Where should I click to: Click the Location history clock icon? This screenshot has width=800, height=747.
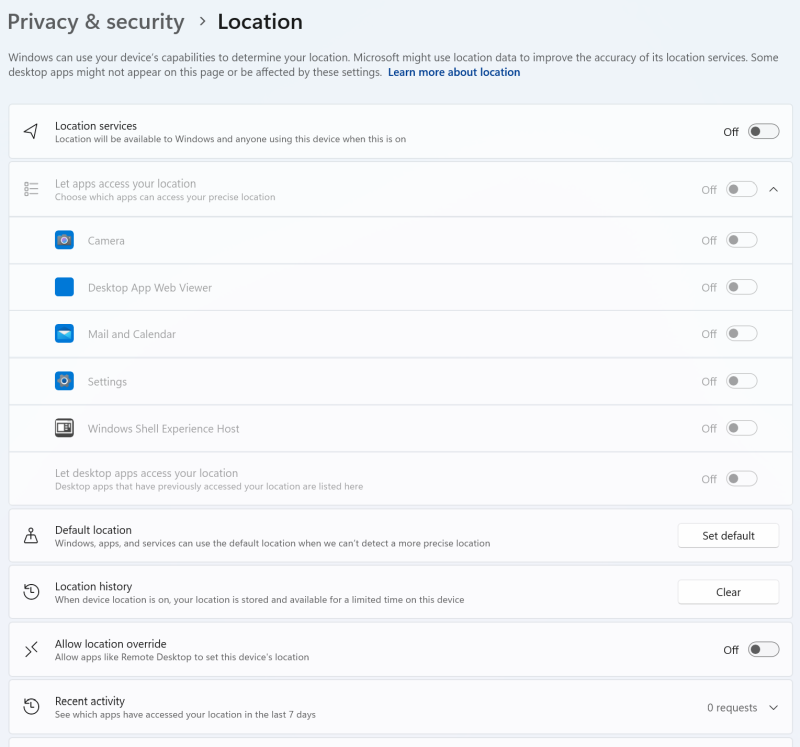point(31,592)
